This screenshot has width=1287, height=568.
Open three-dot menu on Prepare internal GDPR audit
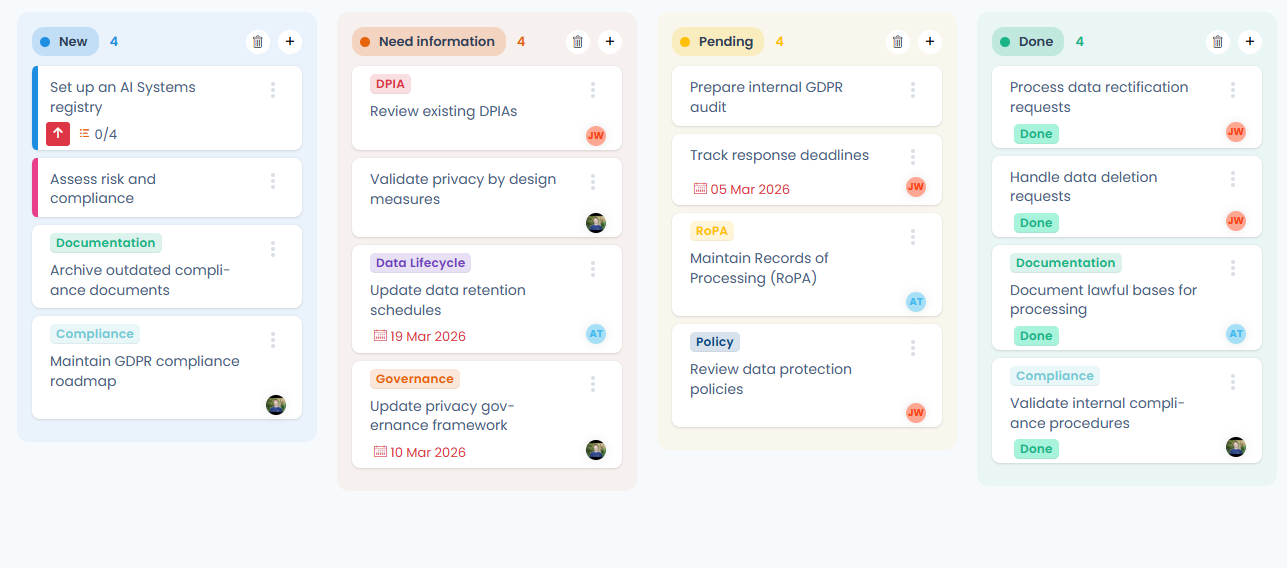pos(913,90)
